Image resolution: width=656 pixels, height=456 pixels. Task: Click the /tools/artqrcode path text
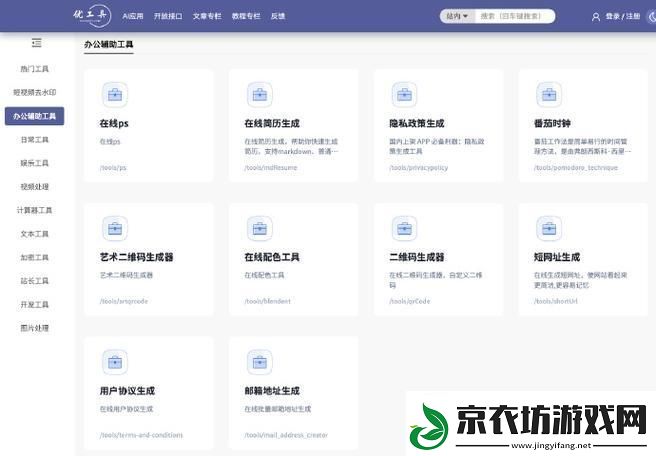tap(124, 301)
